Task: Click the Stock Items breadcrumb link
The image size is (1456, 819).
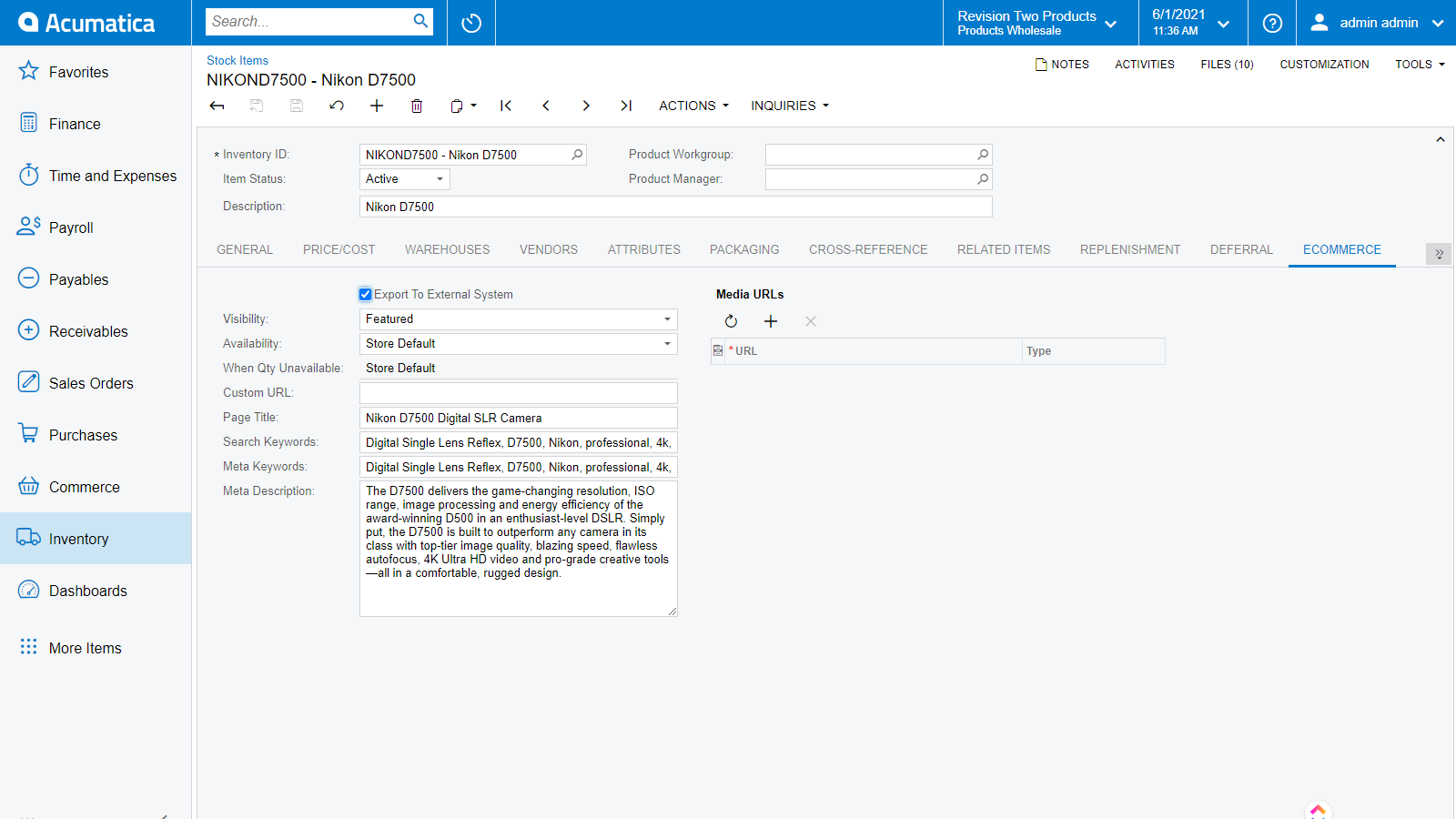Action: (x=238, y=60)
